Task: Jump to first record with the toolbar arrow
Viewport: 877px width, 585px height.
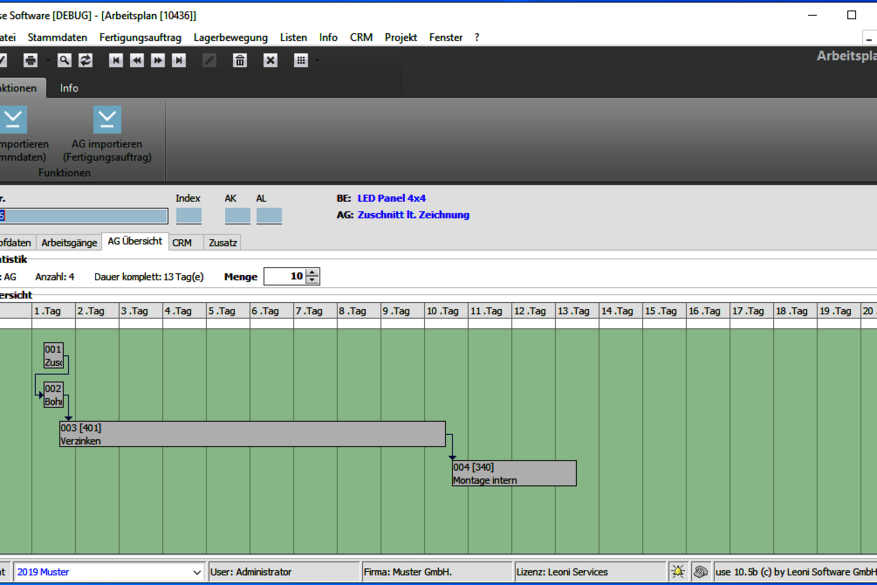Action: 116,61
